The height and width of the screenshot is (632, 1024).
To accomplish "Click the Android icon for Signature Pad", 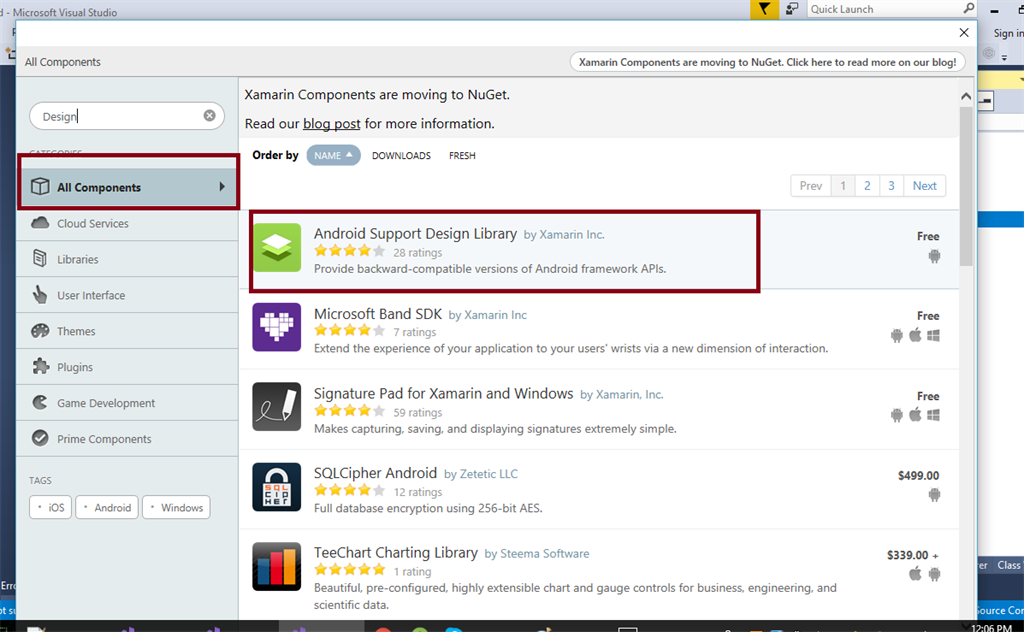I will (x=897, y=415).
